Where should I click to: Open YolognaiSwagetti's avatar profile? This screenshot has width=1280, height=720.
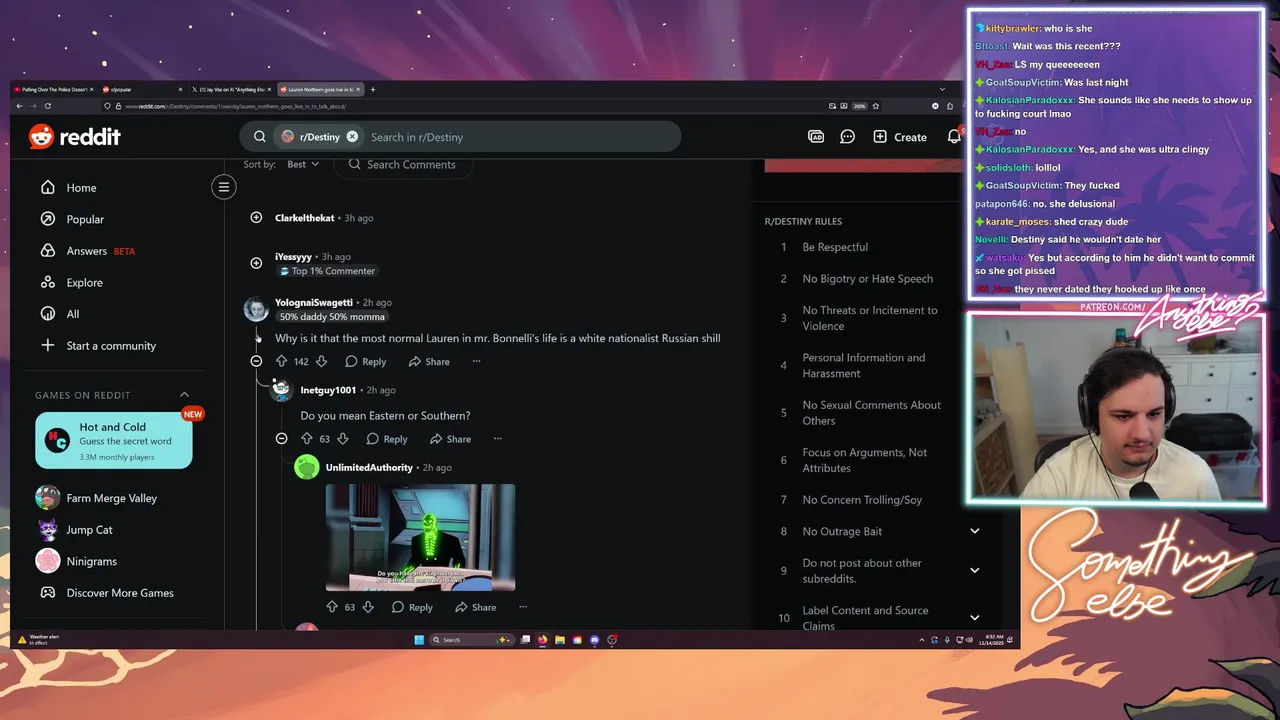[x=256, y=309]
